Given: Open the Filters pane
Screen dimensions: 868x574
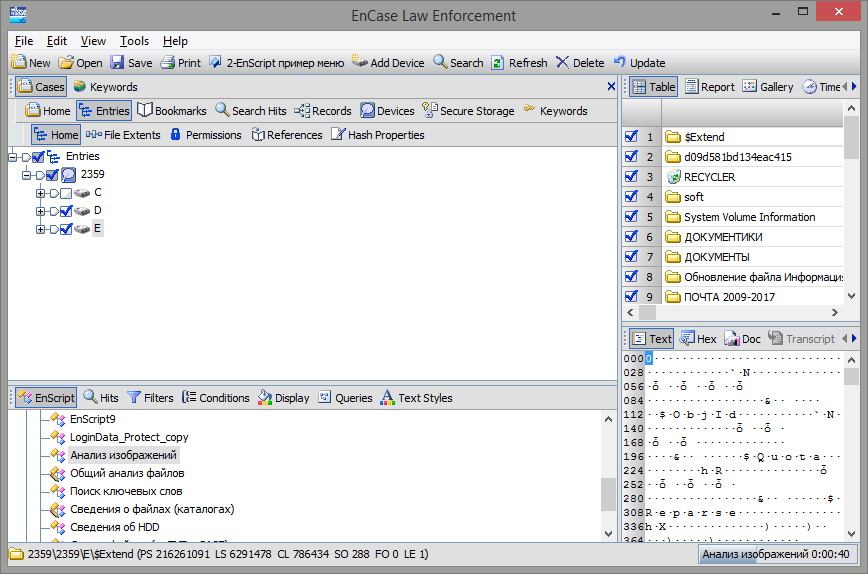Looking at the screenshot, I should [150, 397].
